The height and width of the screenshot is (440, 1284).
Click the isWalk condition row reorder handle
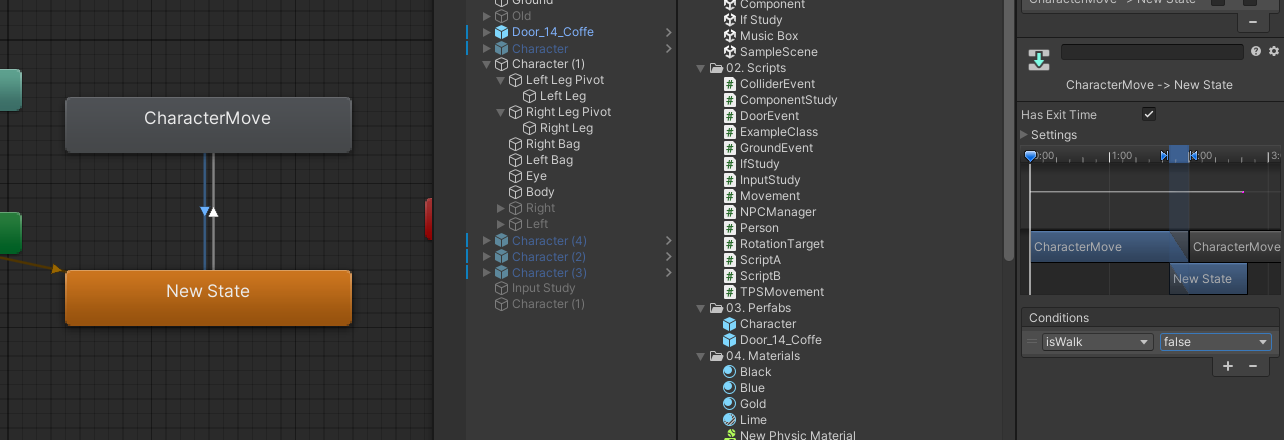1031,342
